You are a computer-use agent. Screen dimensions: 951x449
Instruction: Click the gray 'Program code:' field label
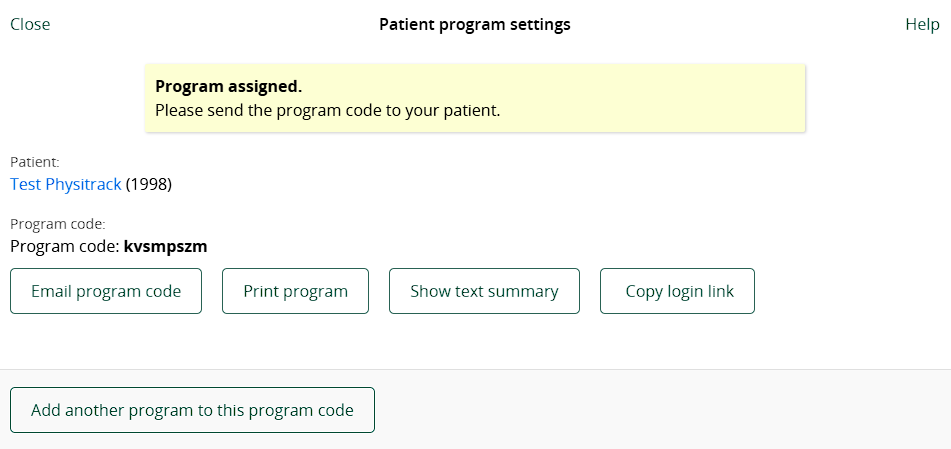pyautogui.click(x=57, y=224)
